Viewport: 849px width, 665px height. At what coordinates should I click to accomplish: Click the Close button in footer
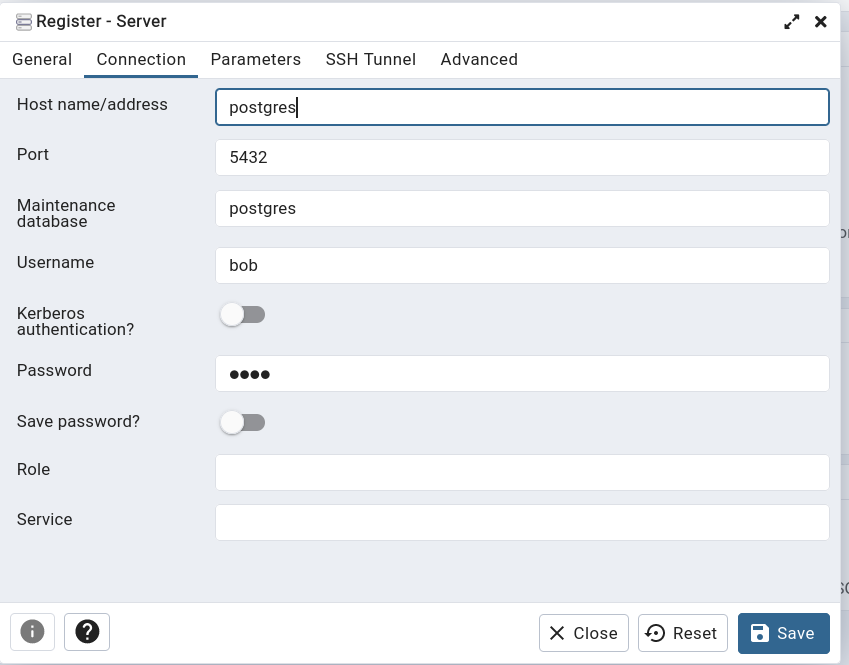[x=584, y=633]
